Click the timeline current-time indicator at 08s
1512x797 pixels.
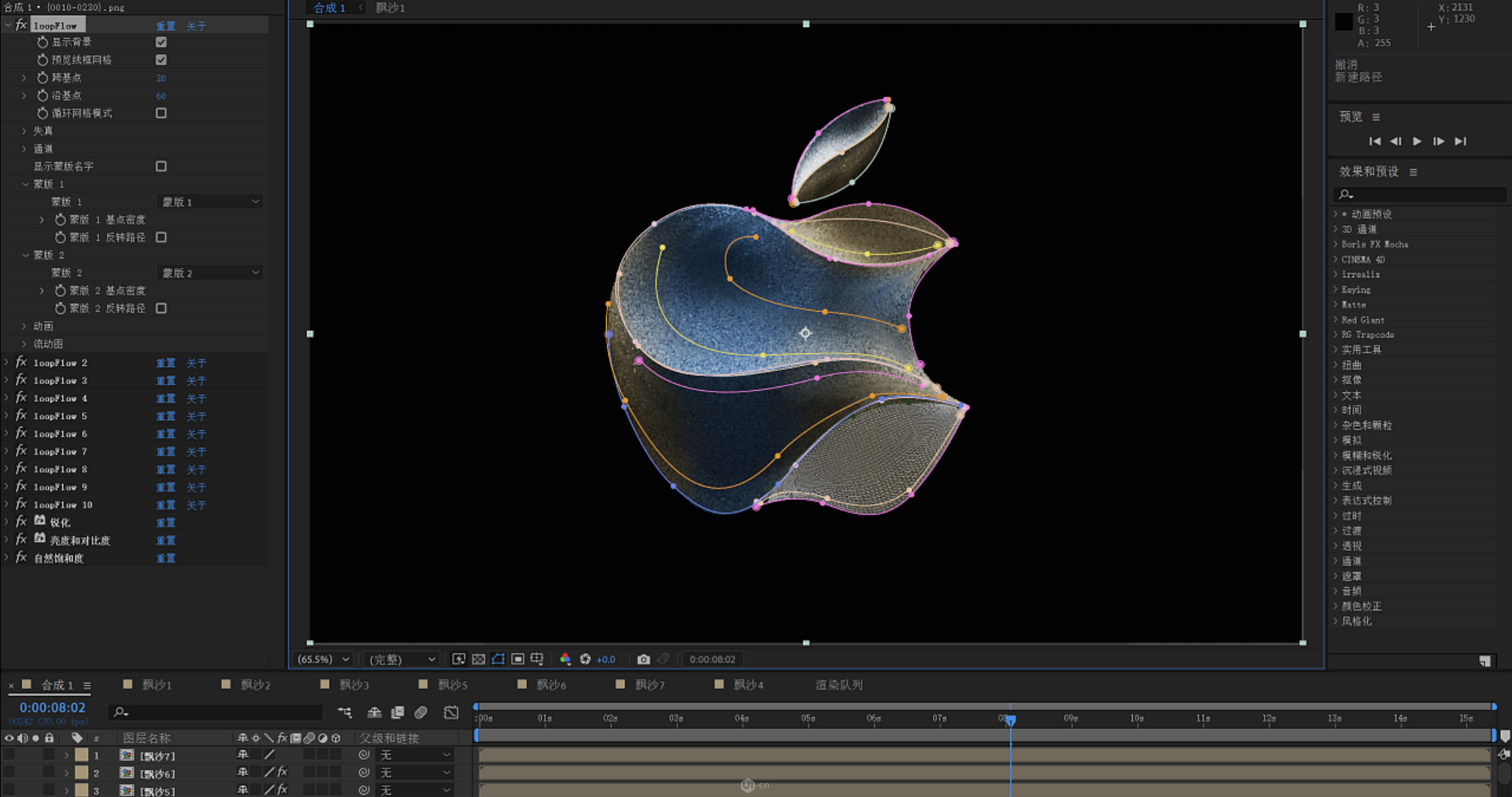[1010, 720]
